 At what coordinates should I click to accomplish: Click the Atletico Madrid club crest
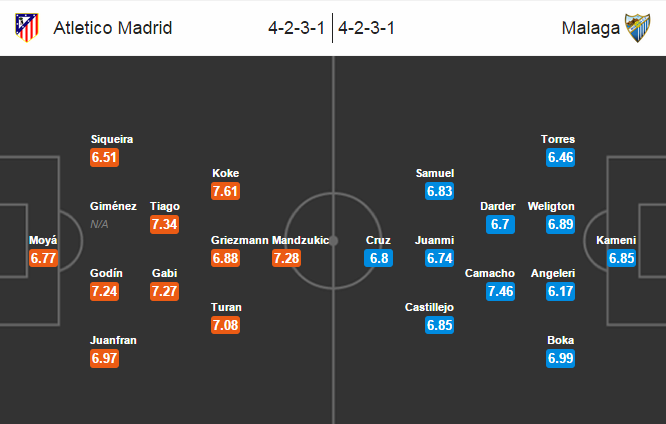27,28
